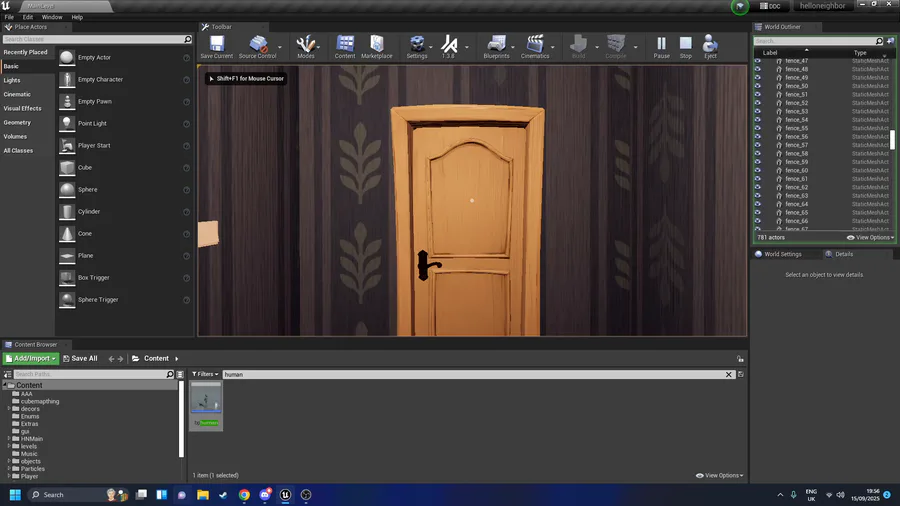Image resolution: width=900 pixels, height=506 pixels.
Task: Open the Help menu
Action: pos(77,17)
